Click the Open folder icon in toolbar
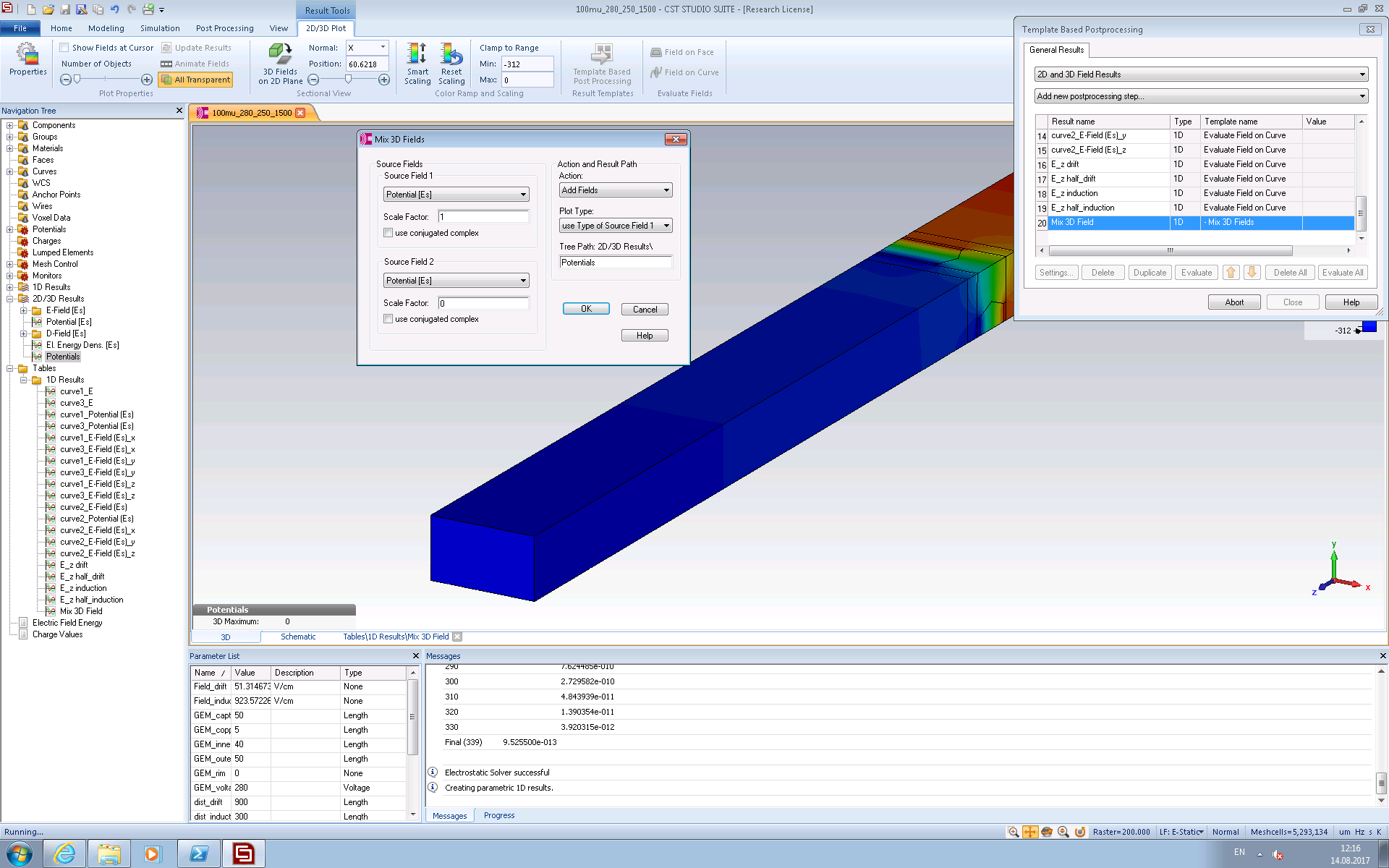 (x=48, y=9)
